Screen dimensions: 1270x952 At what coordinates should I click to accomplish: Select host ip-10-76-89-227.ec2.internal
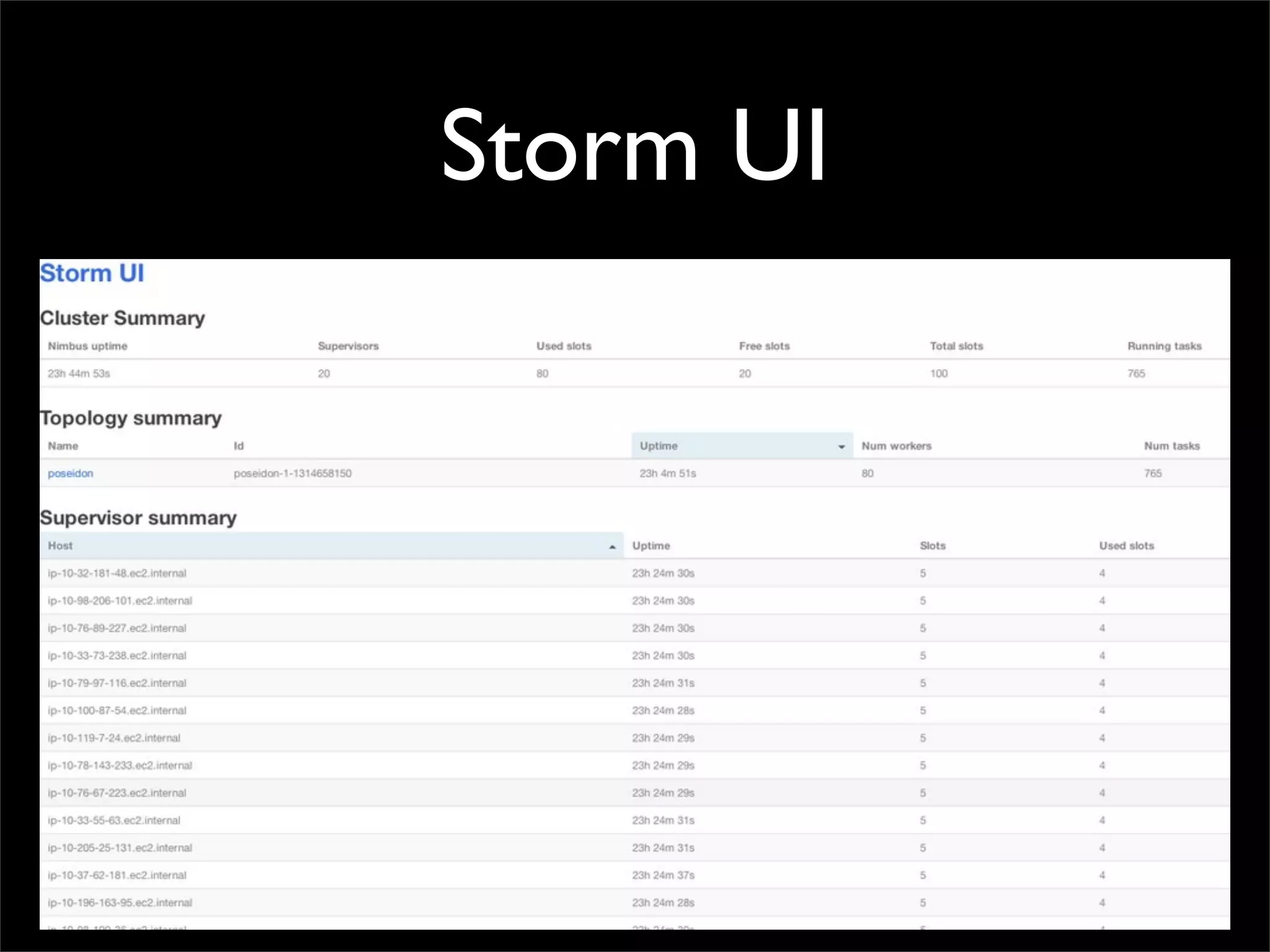coord(117,628)
